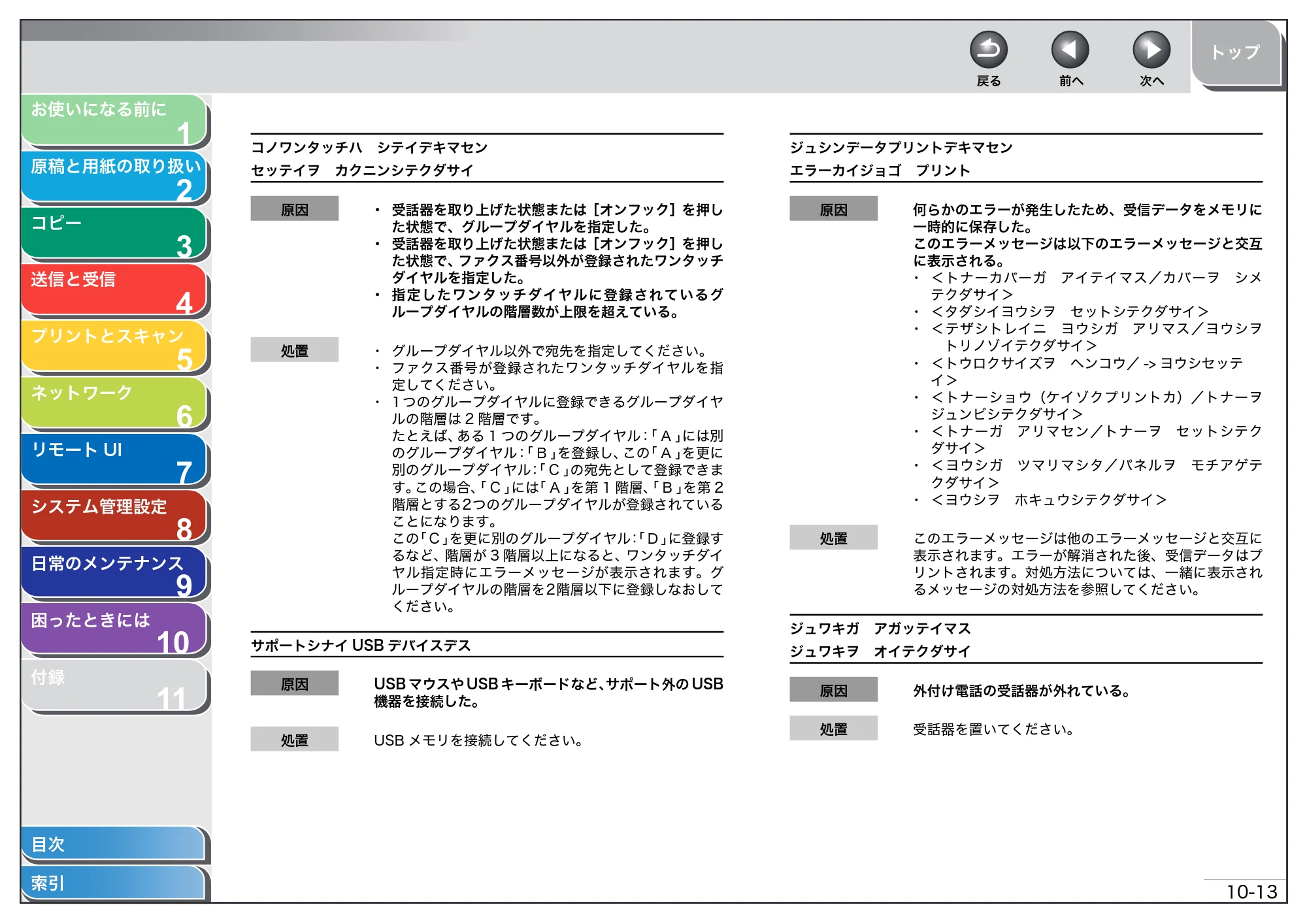Viewport: 1307px width, 924px height.
Task: Open chapter 11 付録
Action: [x=114, y=686]
